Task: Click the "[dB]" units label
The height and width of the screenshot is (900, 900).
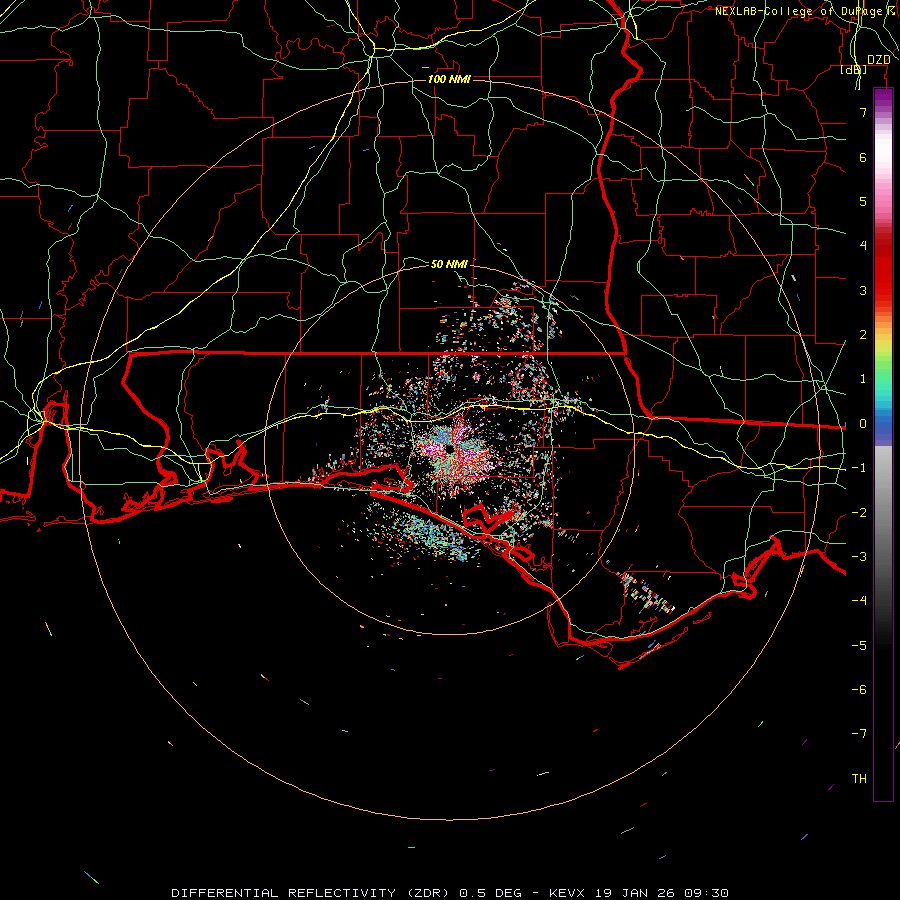Action: coord(854,70)
